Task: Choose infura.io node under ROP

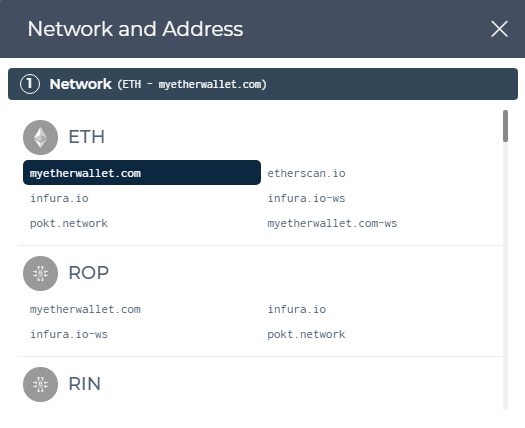Action: point(297,309)
